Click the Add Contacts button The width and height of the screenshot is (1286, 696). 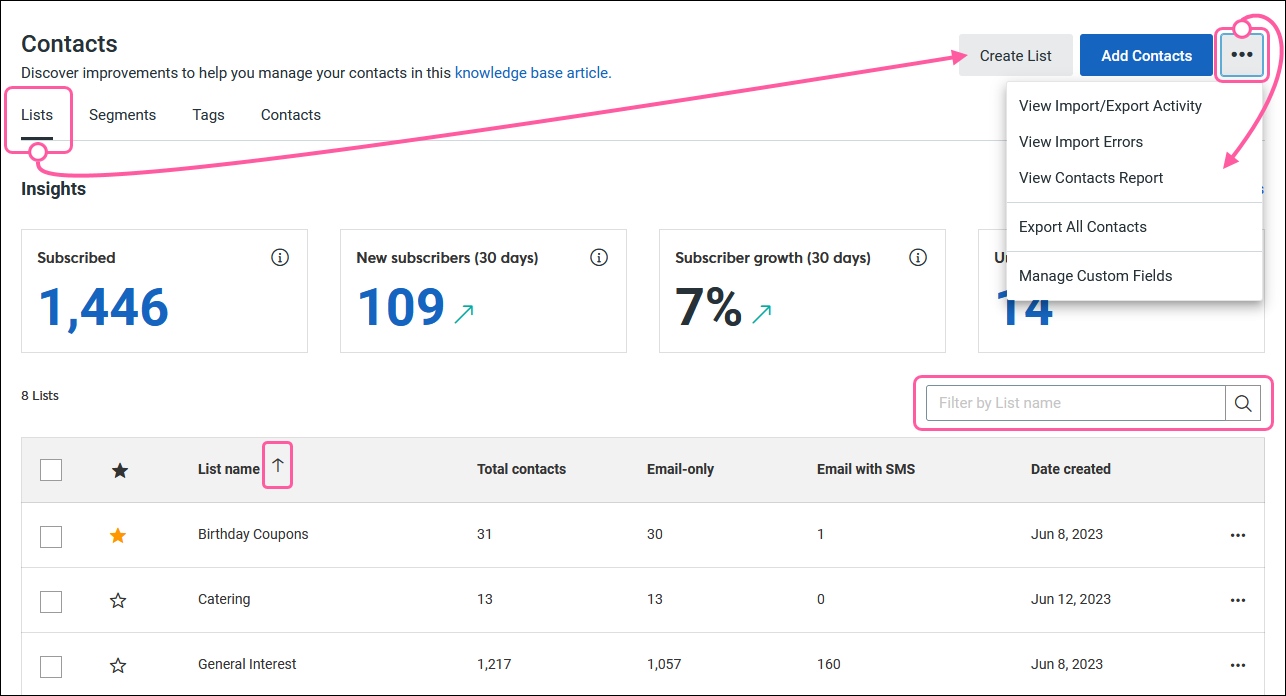click(1146, 55)
